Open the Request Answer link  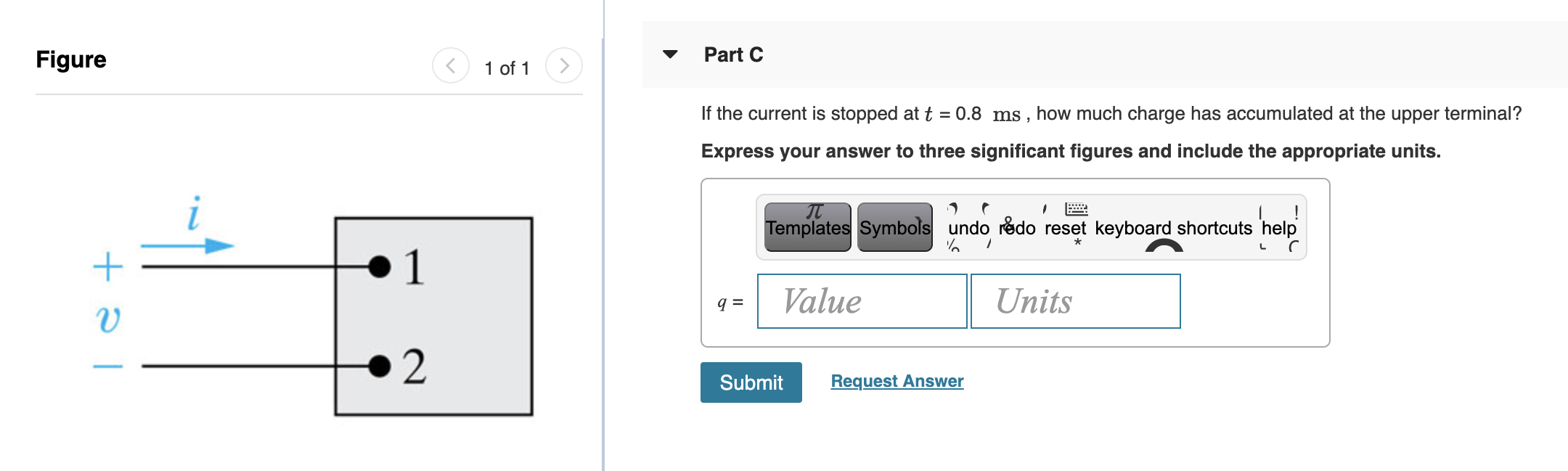(897, 381)
